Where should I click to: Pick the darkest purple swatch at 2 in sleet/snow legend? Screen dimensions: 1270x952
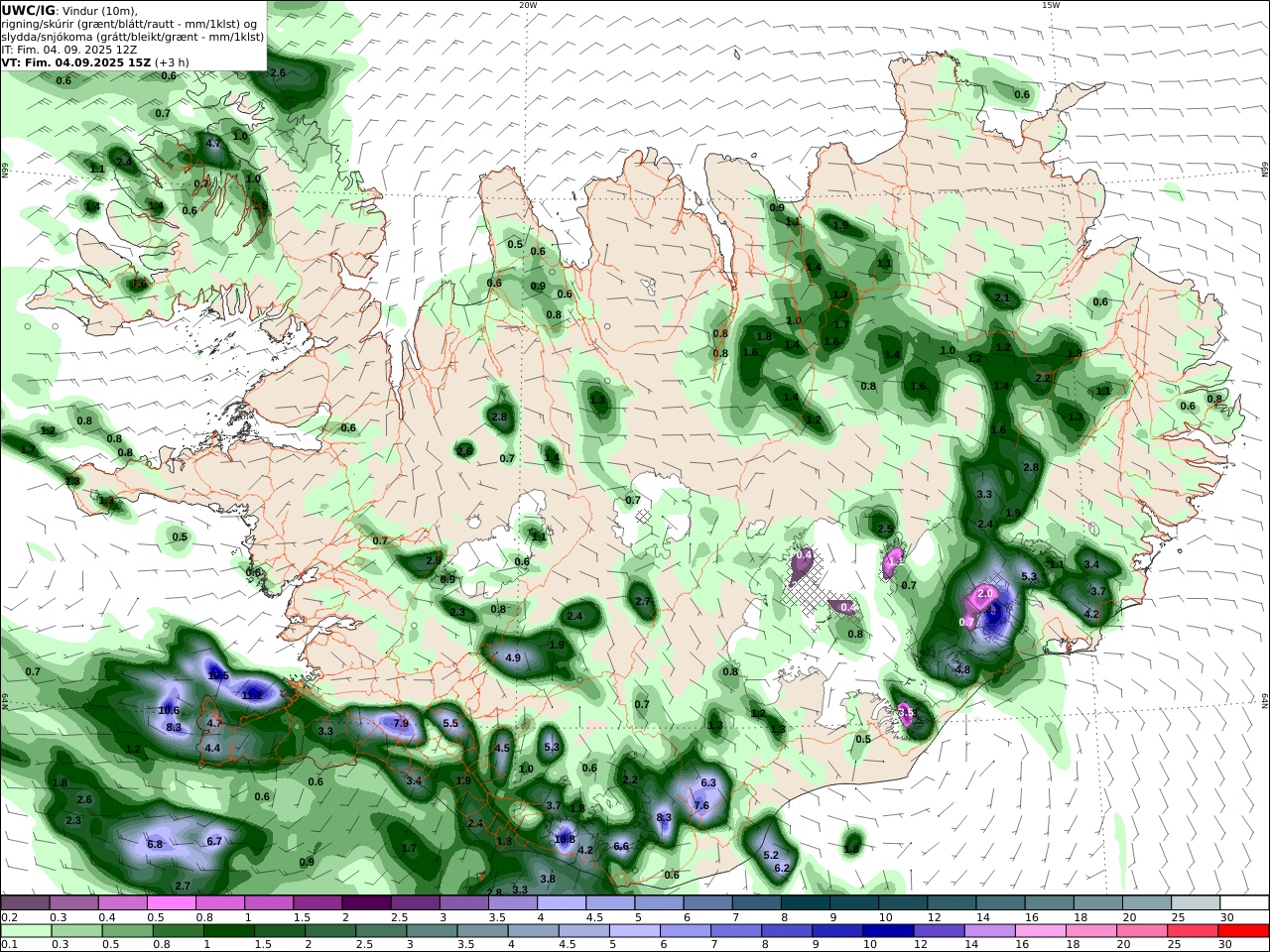(366, 903)
